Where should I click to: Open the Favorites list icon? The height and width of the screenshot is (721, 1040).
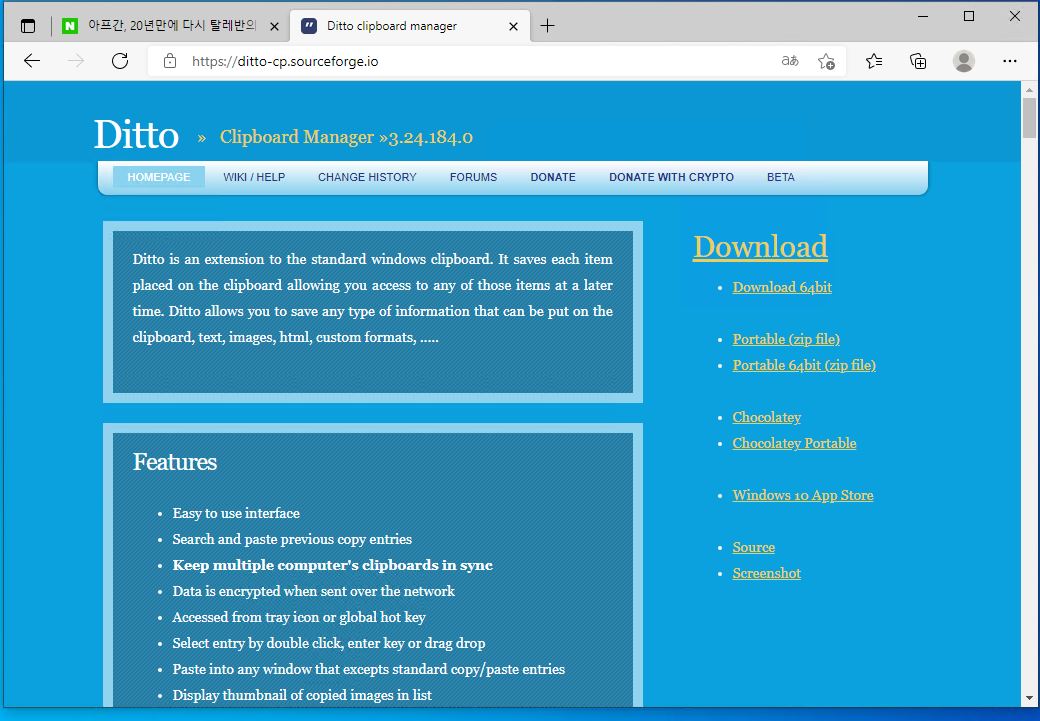874,62
